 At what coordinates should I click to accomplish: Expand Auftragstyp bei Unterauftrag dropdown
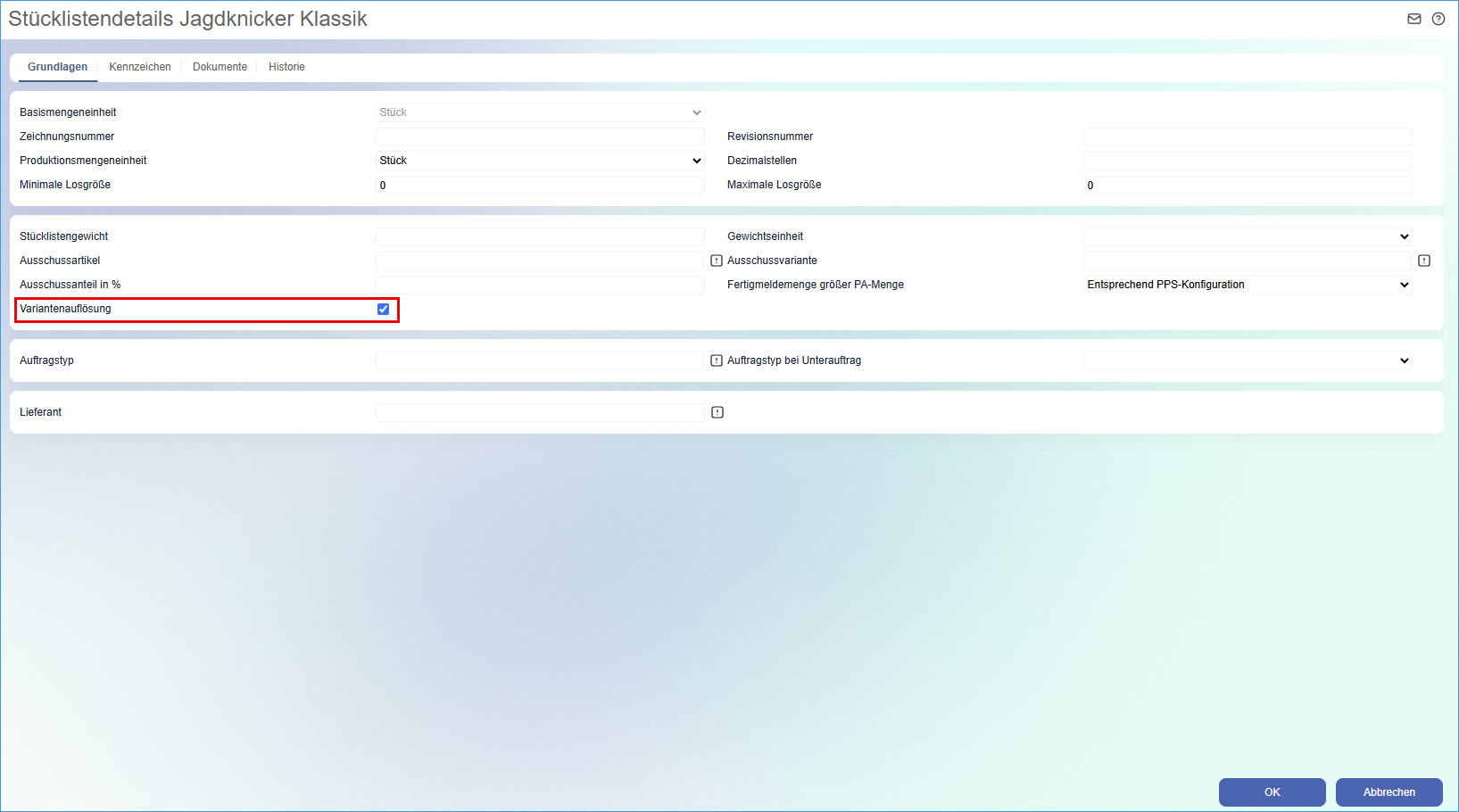1248,360
